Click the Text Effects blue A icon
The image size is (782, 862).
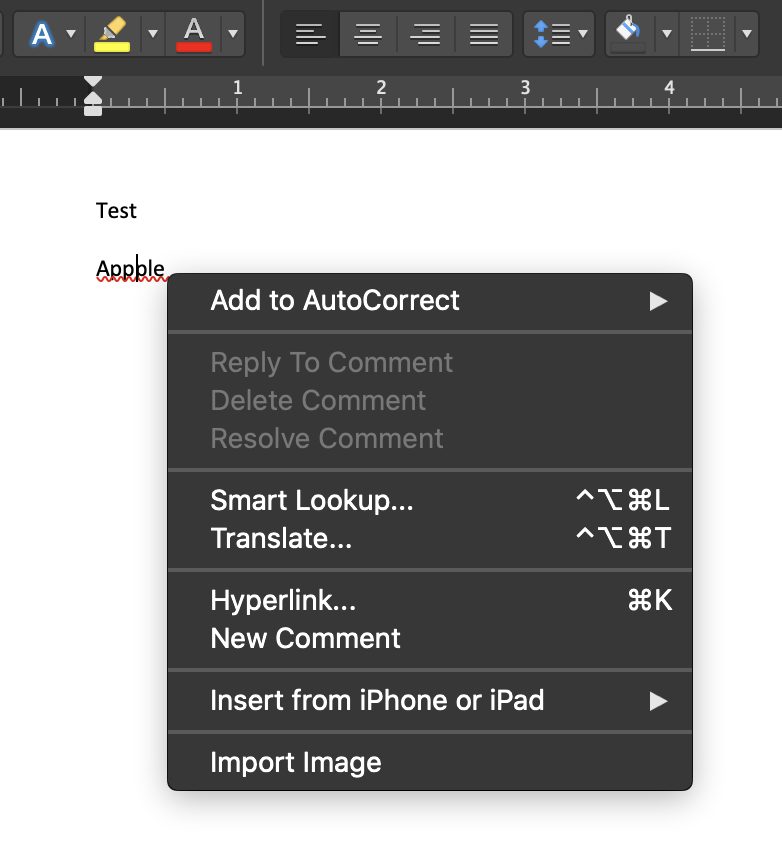coord(42,34)
